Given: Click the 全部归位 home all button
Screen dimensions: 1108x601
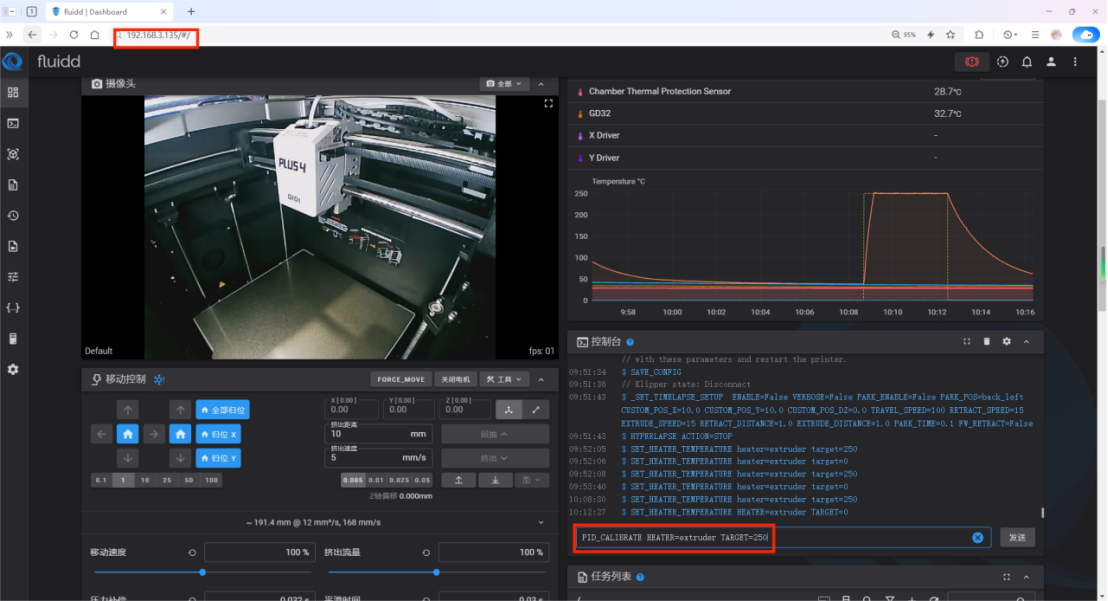Looking at the screenshot, I should pos(222,409).
